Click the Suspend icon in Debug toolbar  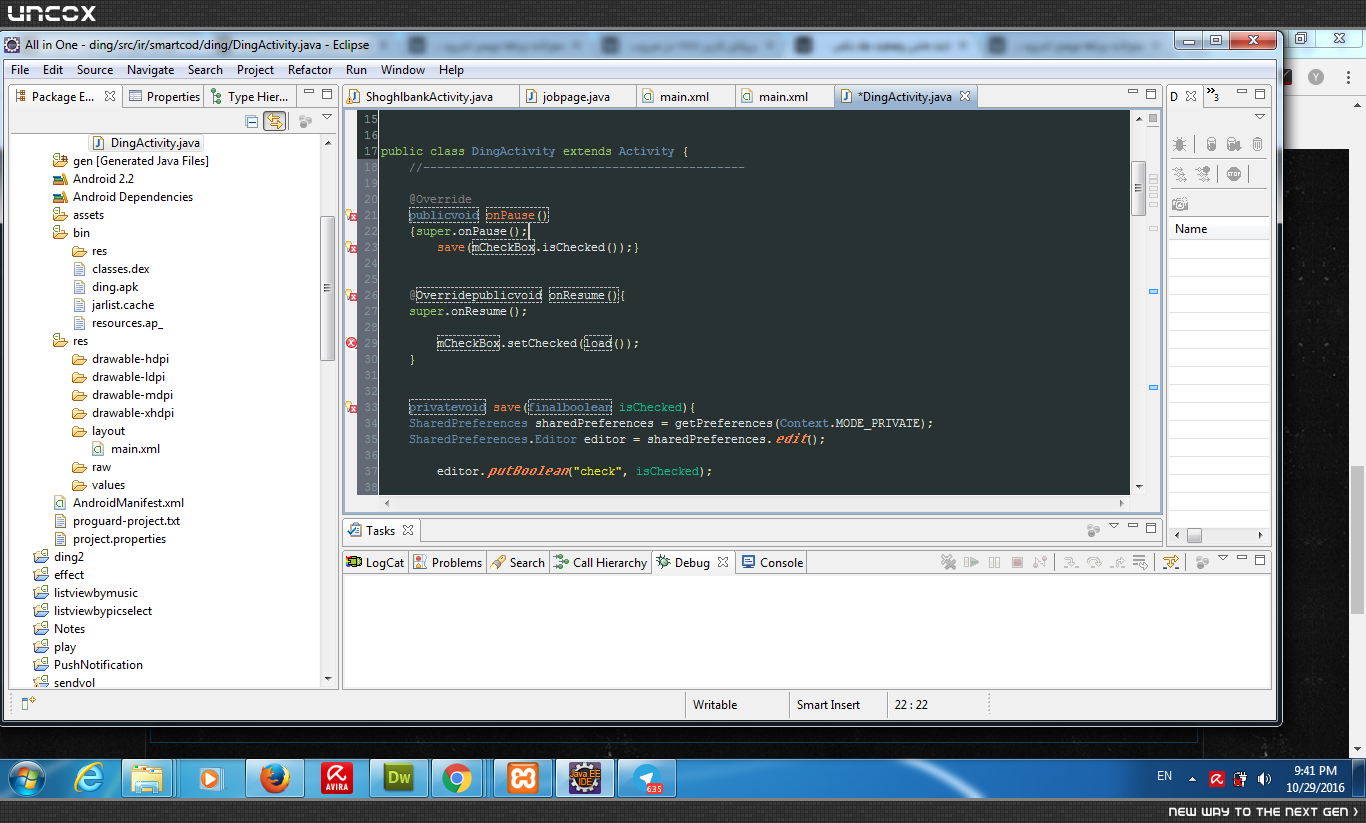[994, 563]
